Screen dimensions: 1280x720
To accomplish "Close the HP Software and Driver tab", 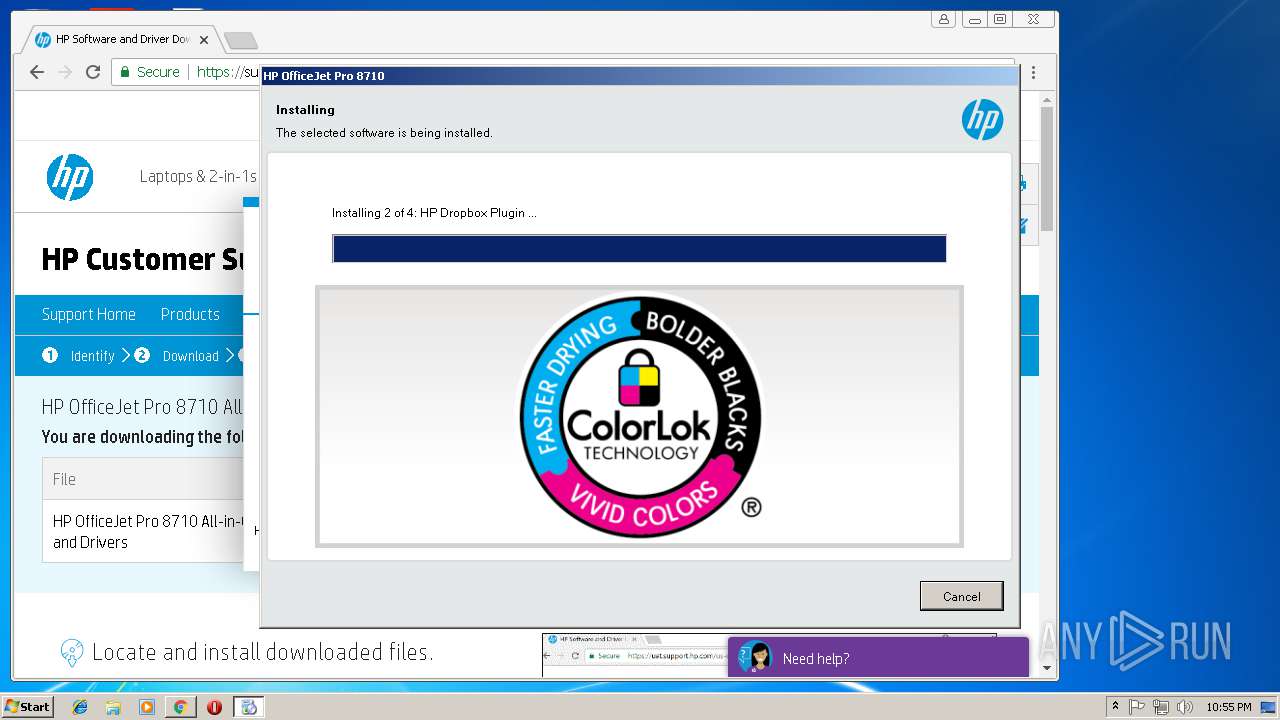I will tap(204, 40).
